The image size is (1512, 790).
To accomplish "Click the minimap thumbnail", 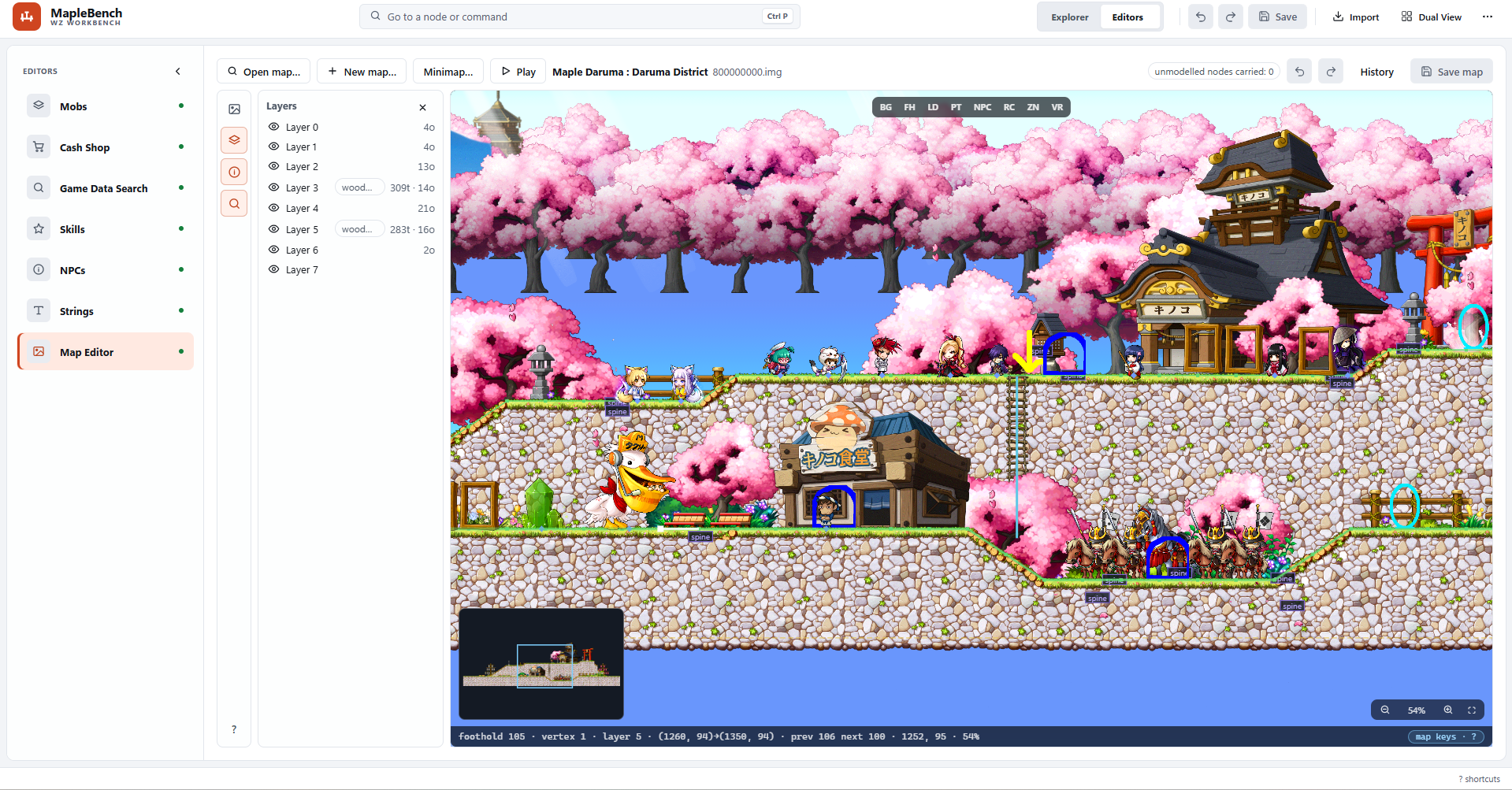I will tap(541, 664).
